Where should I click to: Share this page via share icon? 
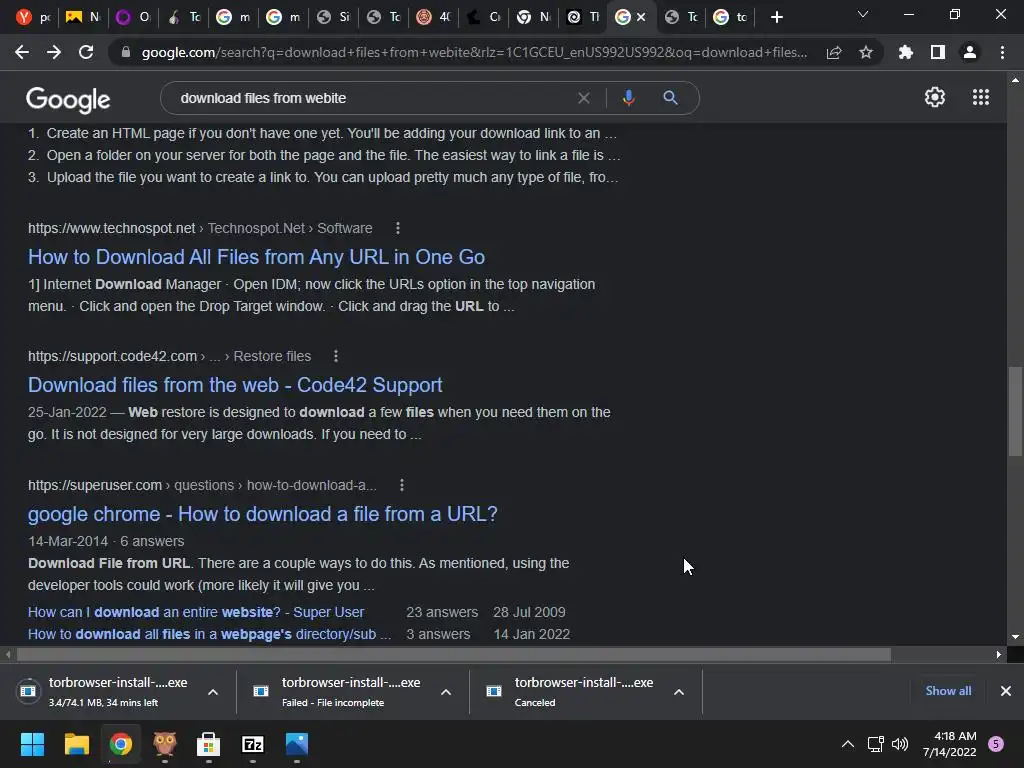[834, 53]
